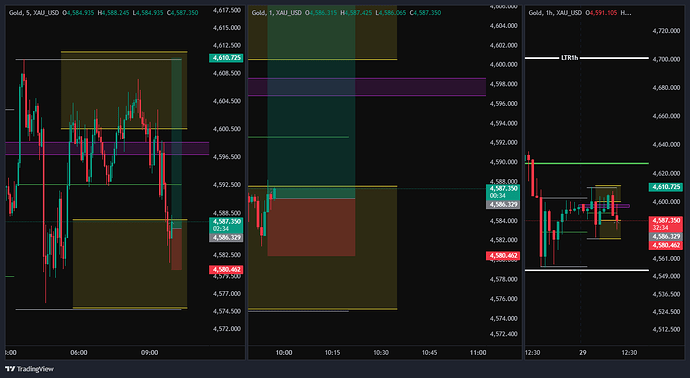
Task: Click the C4,587.350 close value in 5-minute pane
Action: coord(183,13)
